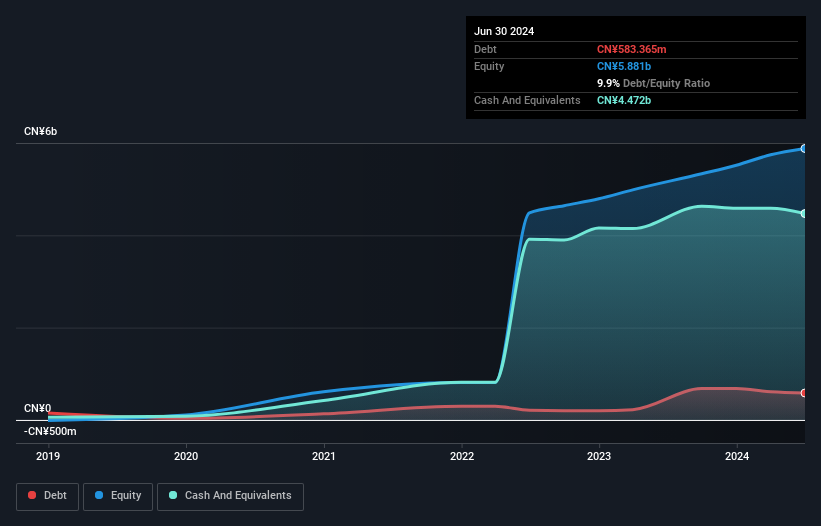
Task: Toggle the Equity series legend button
Action: click(x=118, y=496)
